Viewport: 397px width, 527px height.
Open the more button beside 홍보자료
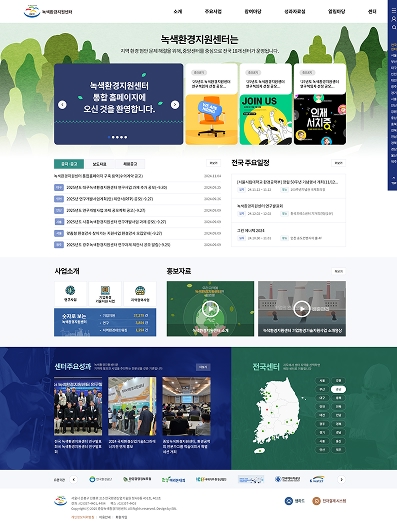[x=338, y=271]
